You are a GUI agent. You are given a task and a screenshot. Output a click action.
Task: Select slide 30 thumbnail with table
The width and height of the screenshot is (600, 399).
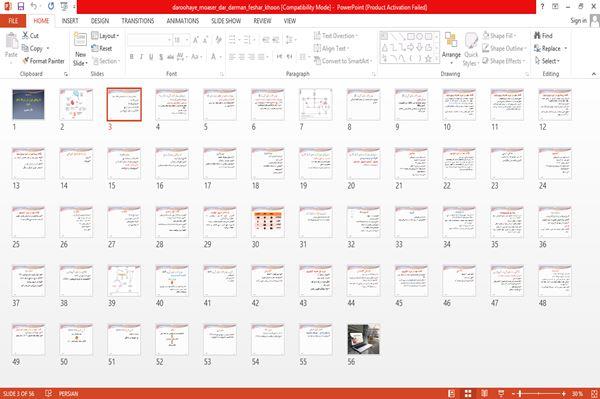267,222
